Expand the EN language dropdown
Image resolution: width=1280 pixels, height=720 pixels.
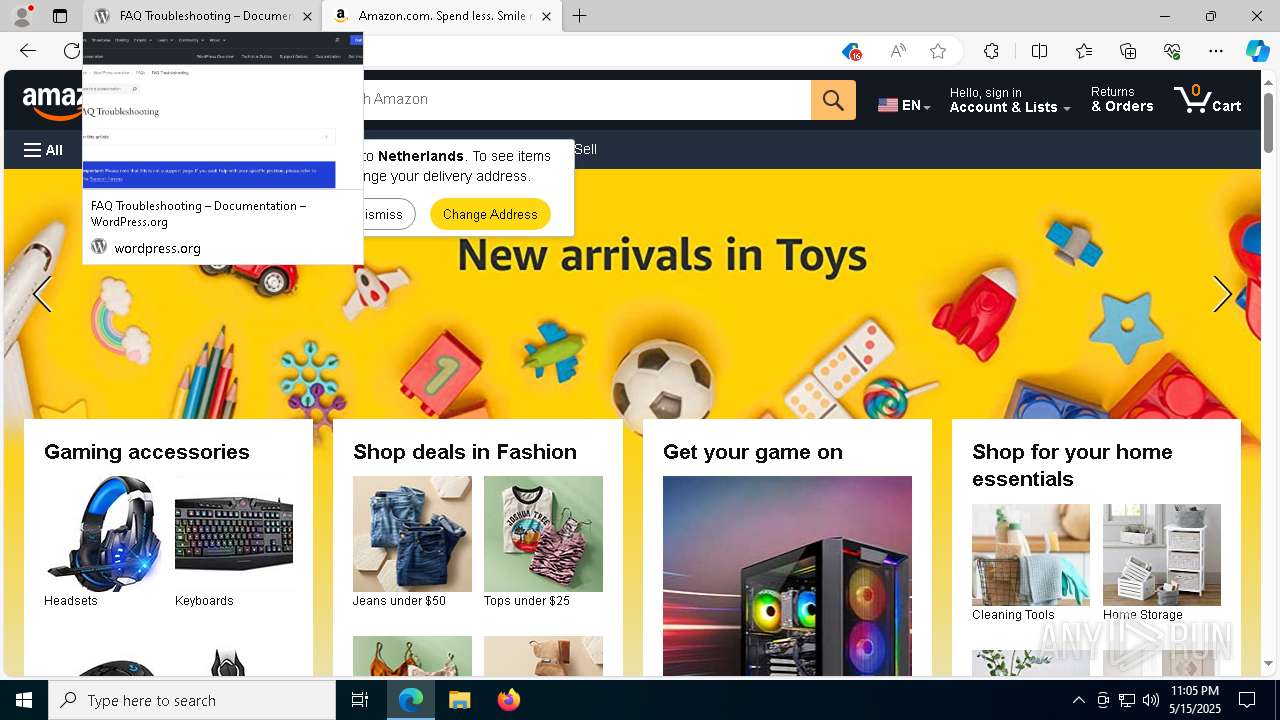(x=904, y=105)
